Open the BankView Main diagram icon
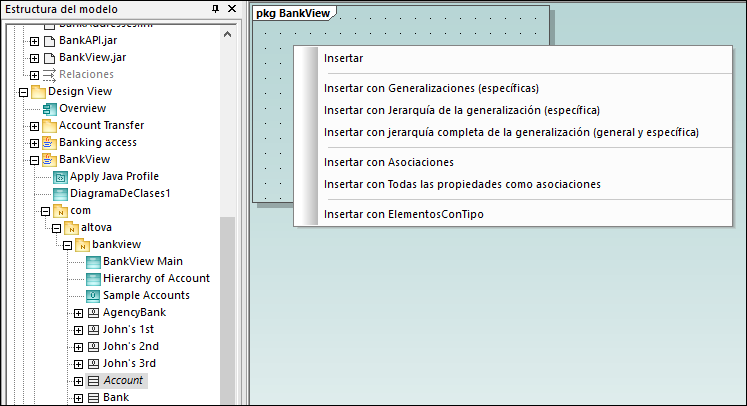 pos(93,261)
